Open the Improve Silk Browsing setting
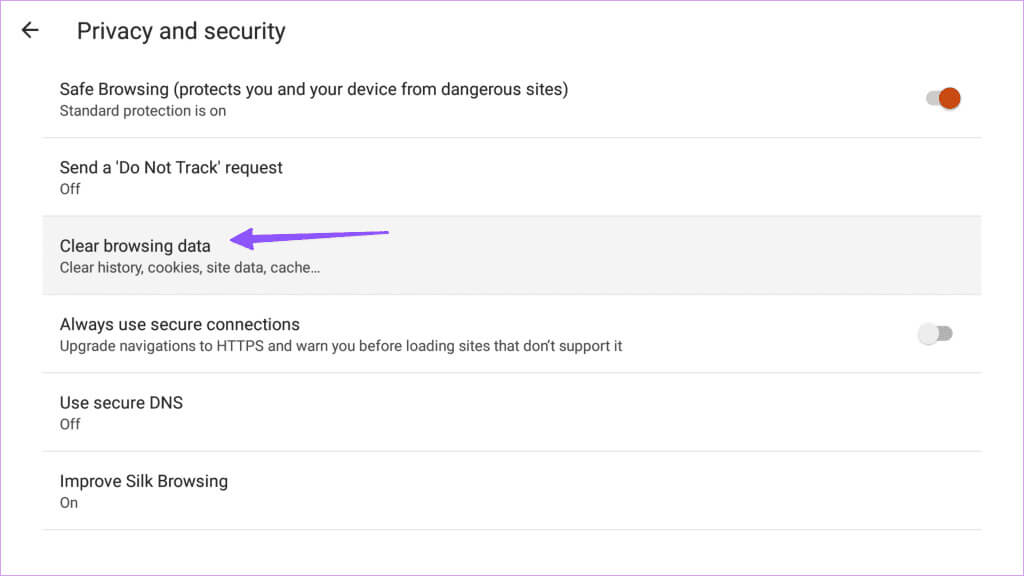The image size is (1024, 576). 511,490
